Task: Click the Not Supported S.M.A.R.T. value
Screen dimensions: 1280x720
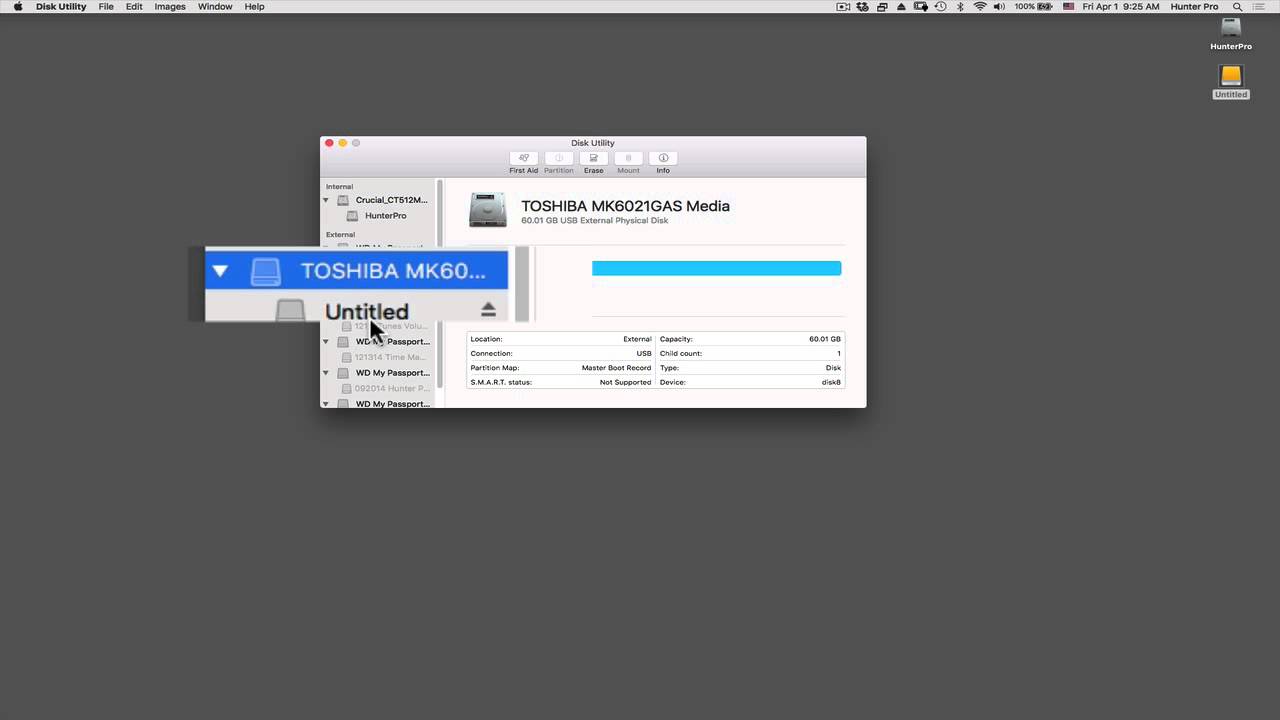Action: tap(625, 382)
